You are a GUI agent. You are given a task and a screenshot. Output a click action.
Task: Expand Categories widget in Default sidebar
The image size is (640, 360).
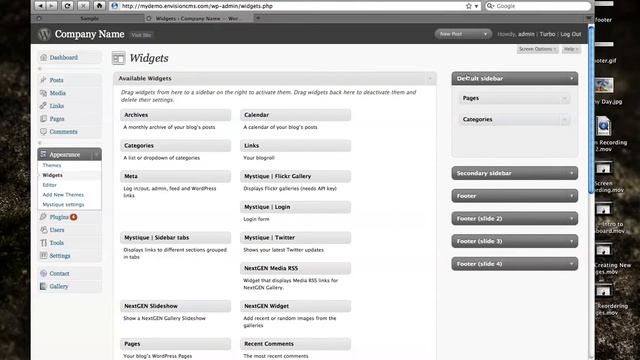[564, 120]
